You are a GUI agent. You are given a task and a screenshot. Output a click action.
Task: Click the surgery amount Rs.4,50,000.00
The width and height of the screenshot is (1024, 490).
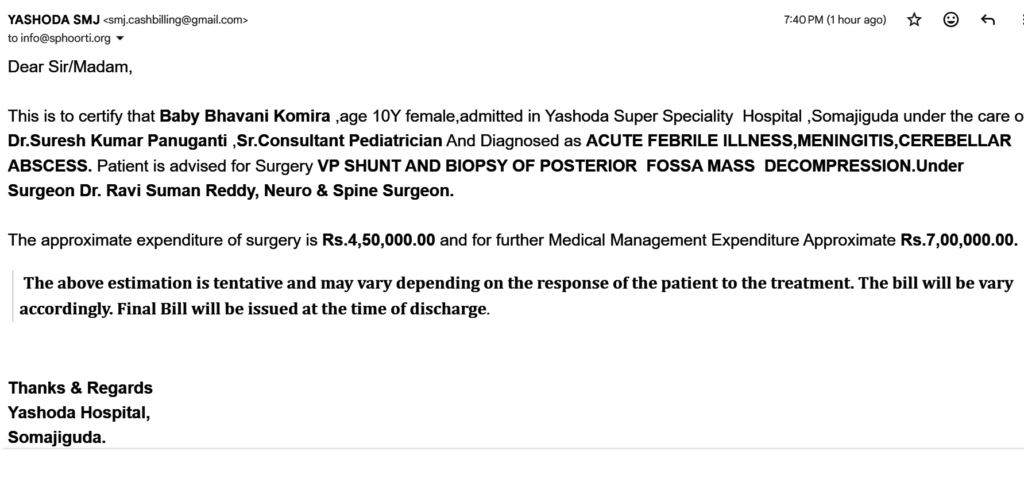379,240
